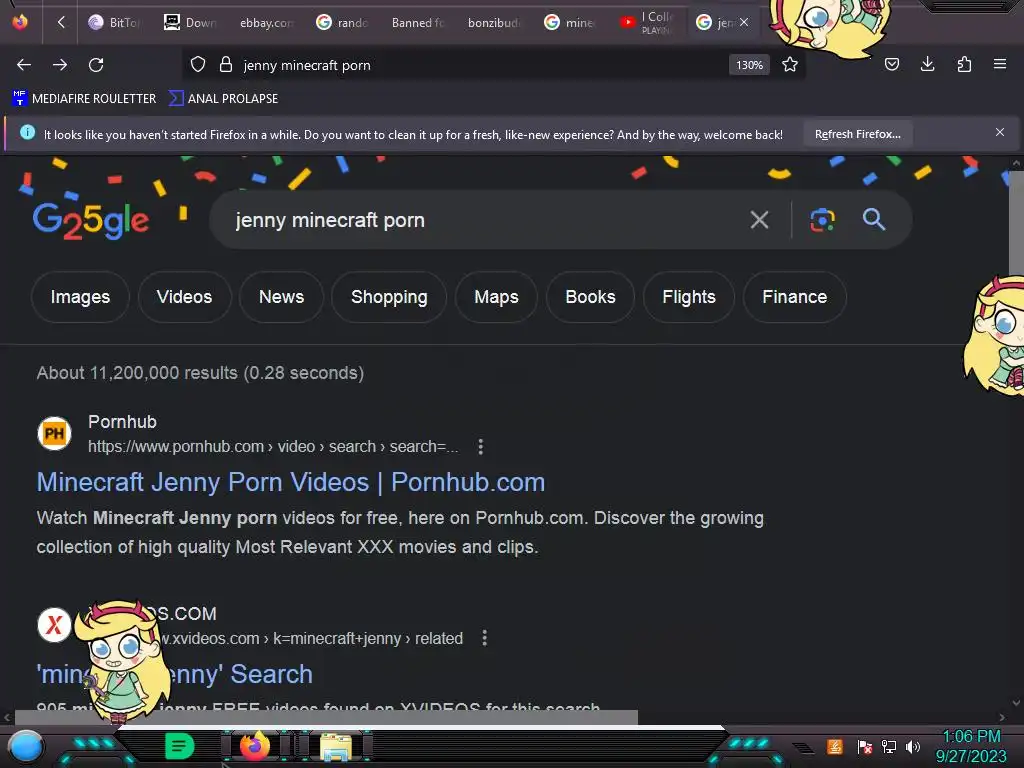Image resolution: width=1024 pixels, height=768 pixels.
Task: Click the Java update tray icon
Action: click(x=835, y=746)
